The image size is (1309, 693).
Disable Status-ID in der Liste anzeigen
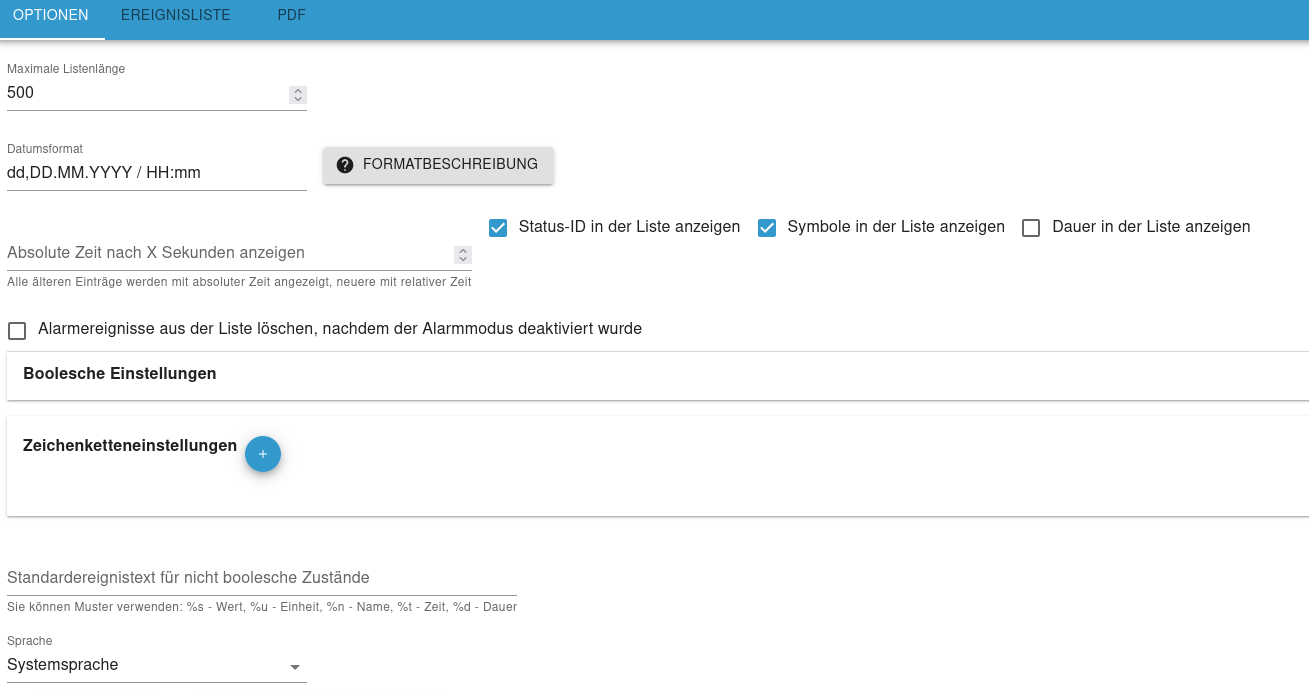click(498, 228)
